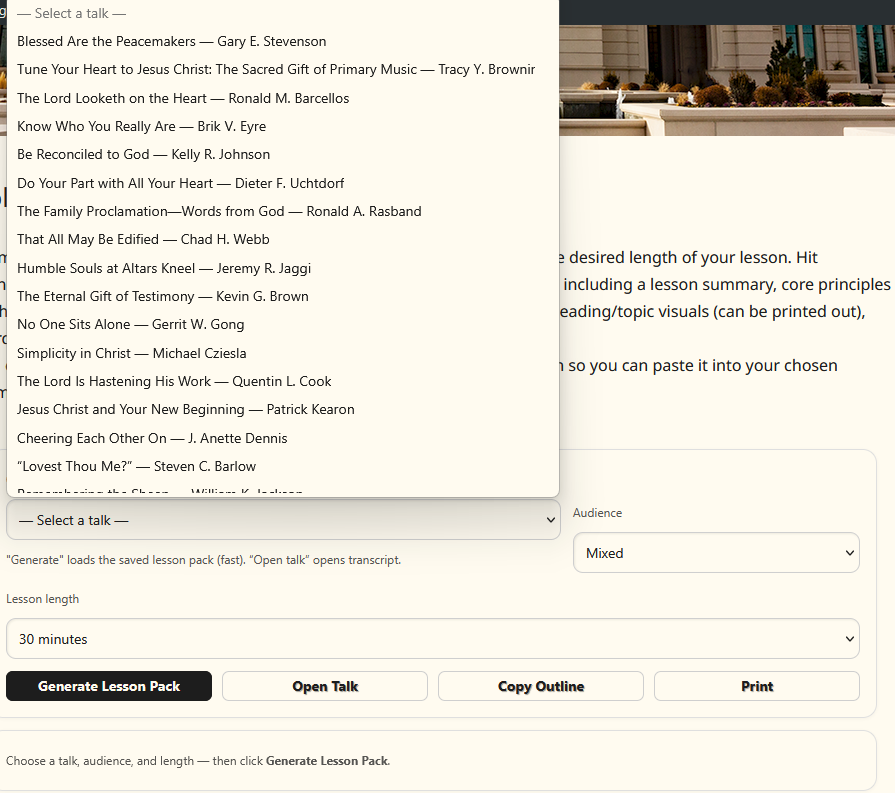895x793 pixels.
Task: Click the Copy Outline button
Action: click(540, 686)
